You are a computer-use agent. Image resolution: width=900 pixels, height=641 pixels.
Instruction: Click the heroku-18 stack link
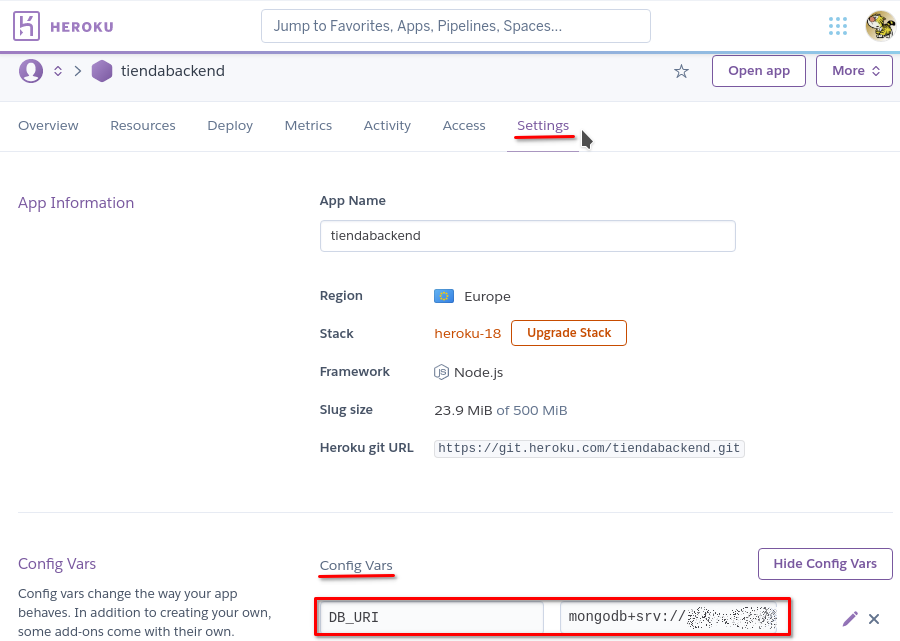(467, 333)
